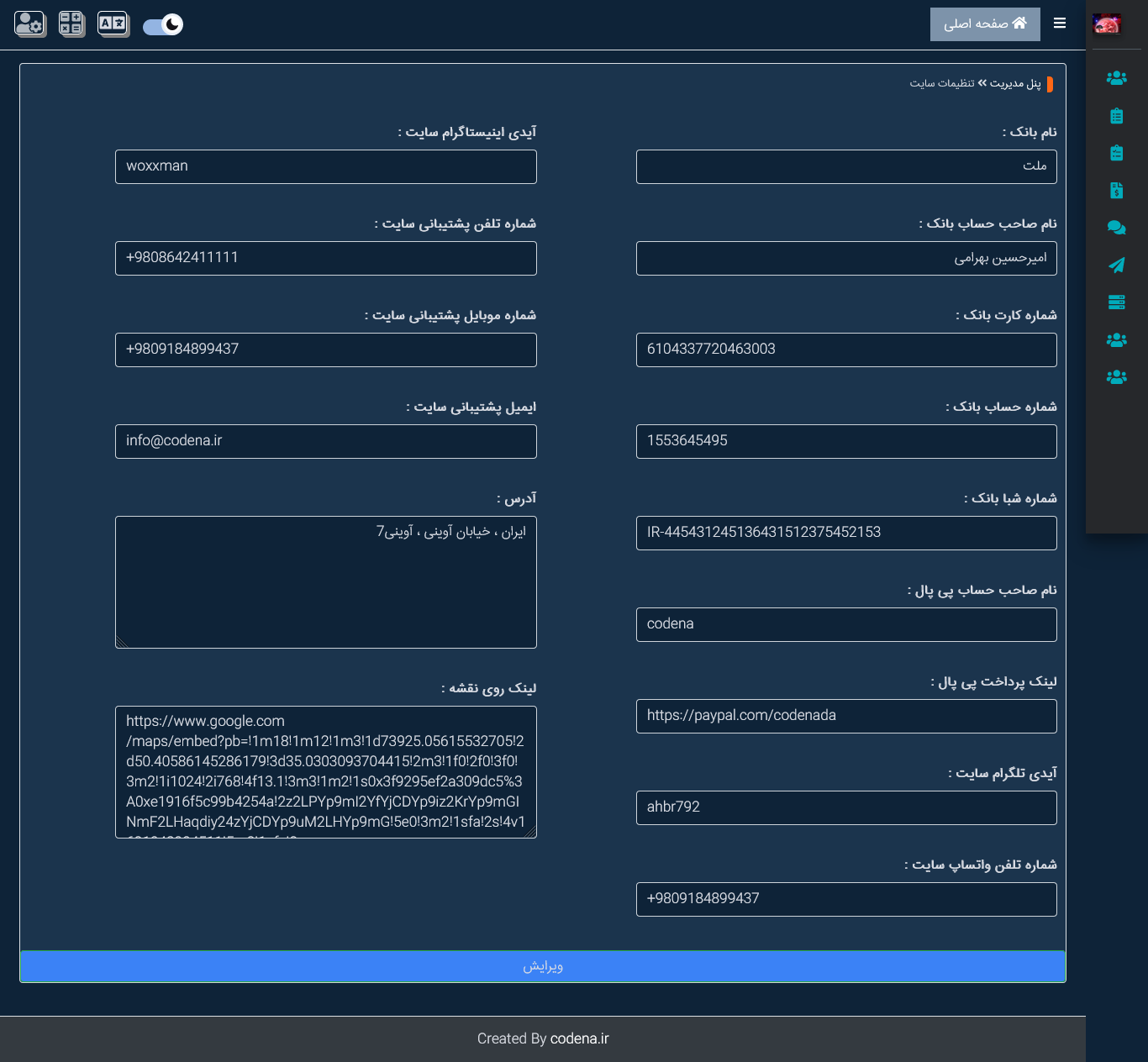Open the clipboard list sidebar icon
Viewport: 1148px width, 1062px height.
coord(1116,116)
